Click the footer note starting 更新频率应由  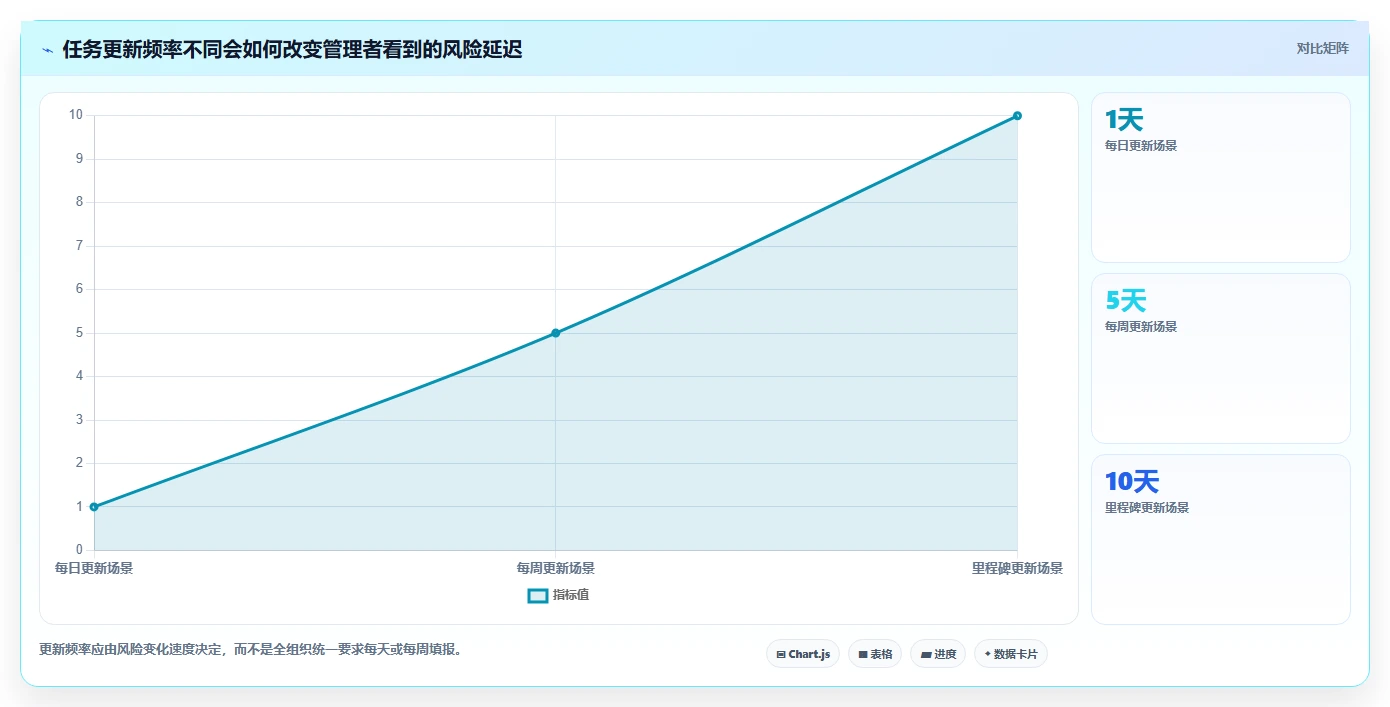pos(250,649)
